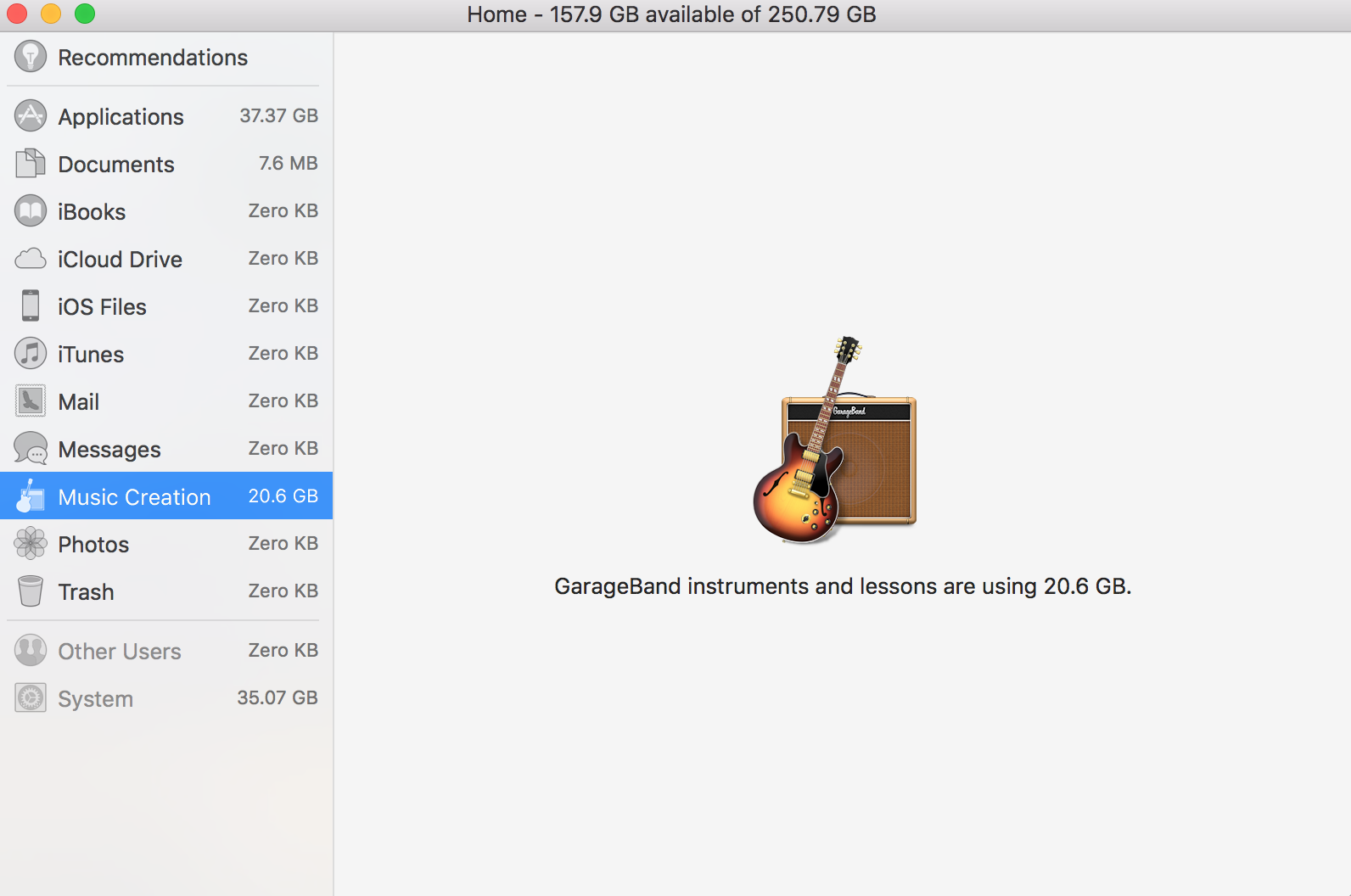This screenshot has height=896, width=1351.
Task: Click the iBooks open-book icon
Action: (31, 211)
